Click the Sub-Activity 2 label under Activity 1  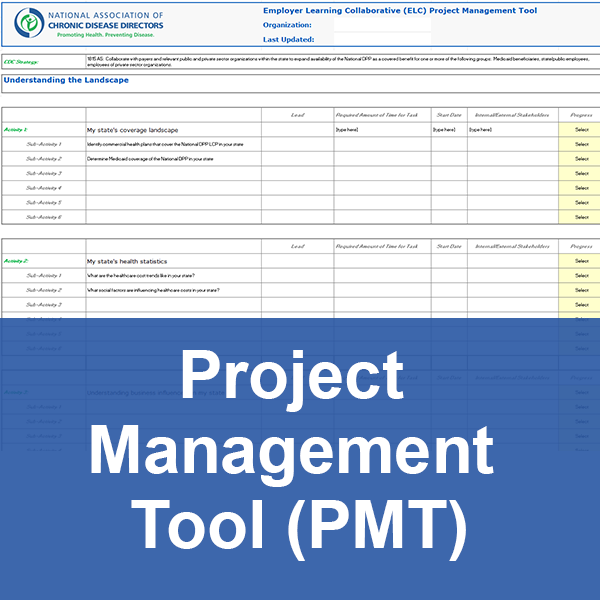44,159
